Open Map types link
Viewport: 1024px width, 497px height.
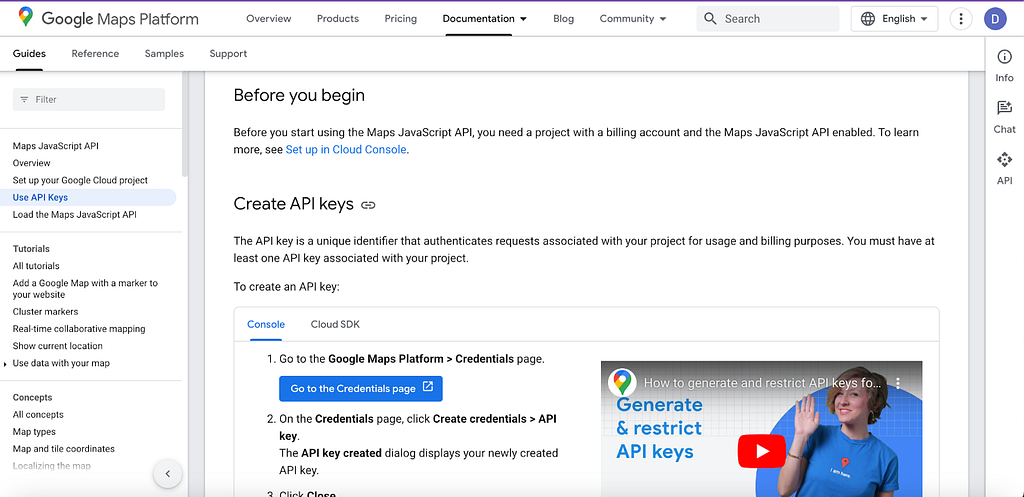coord(34,432)
